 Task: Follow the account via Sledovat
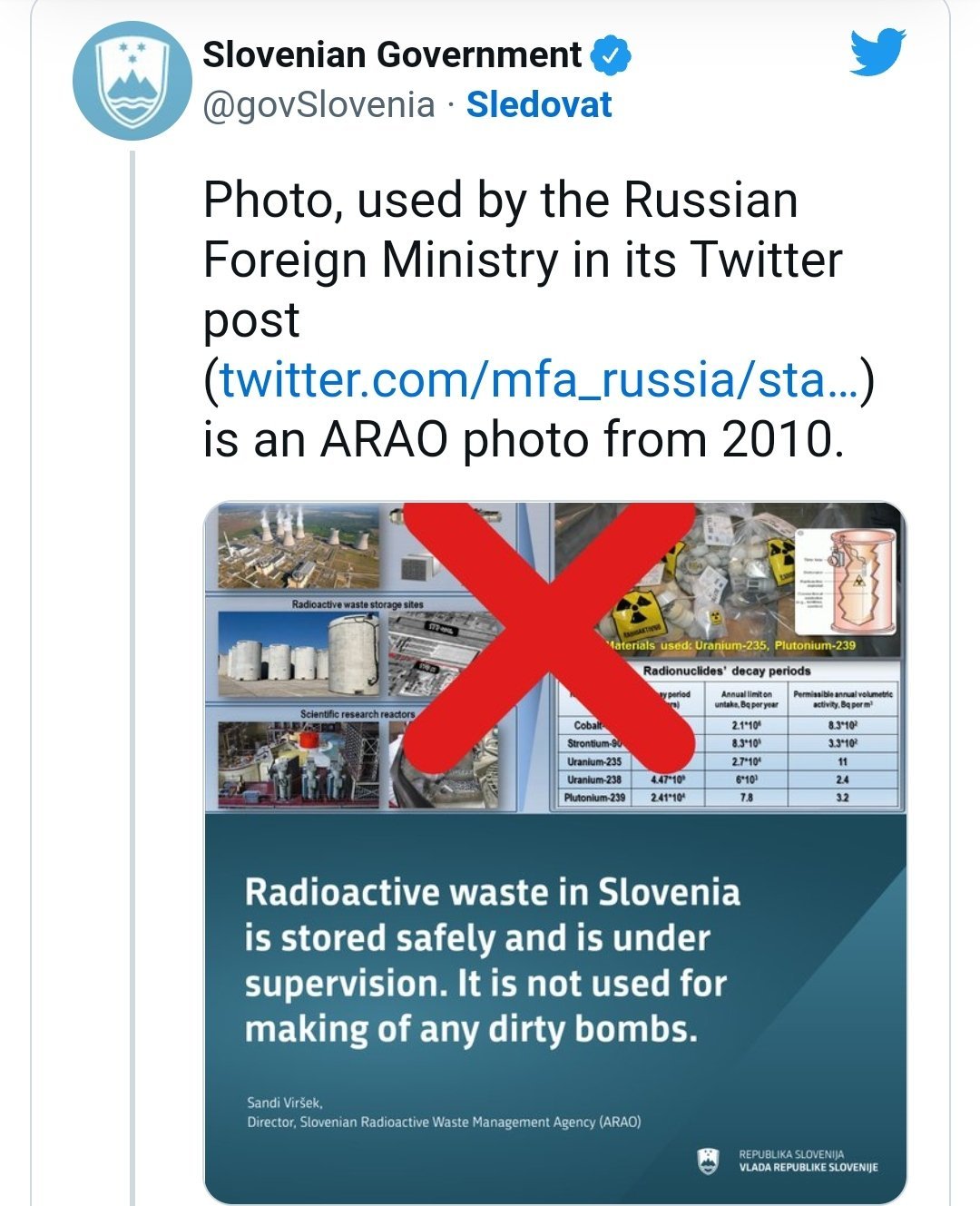pyautogui.click(x=539, y=104)
